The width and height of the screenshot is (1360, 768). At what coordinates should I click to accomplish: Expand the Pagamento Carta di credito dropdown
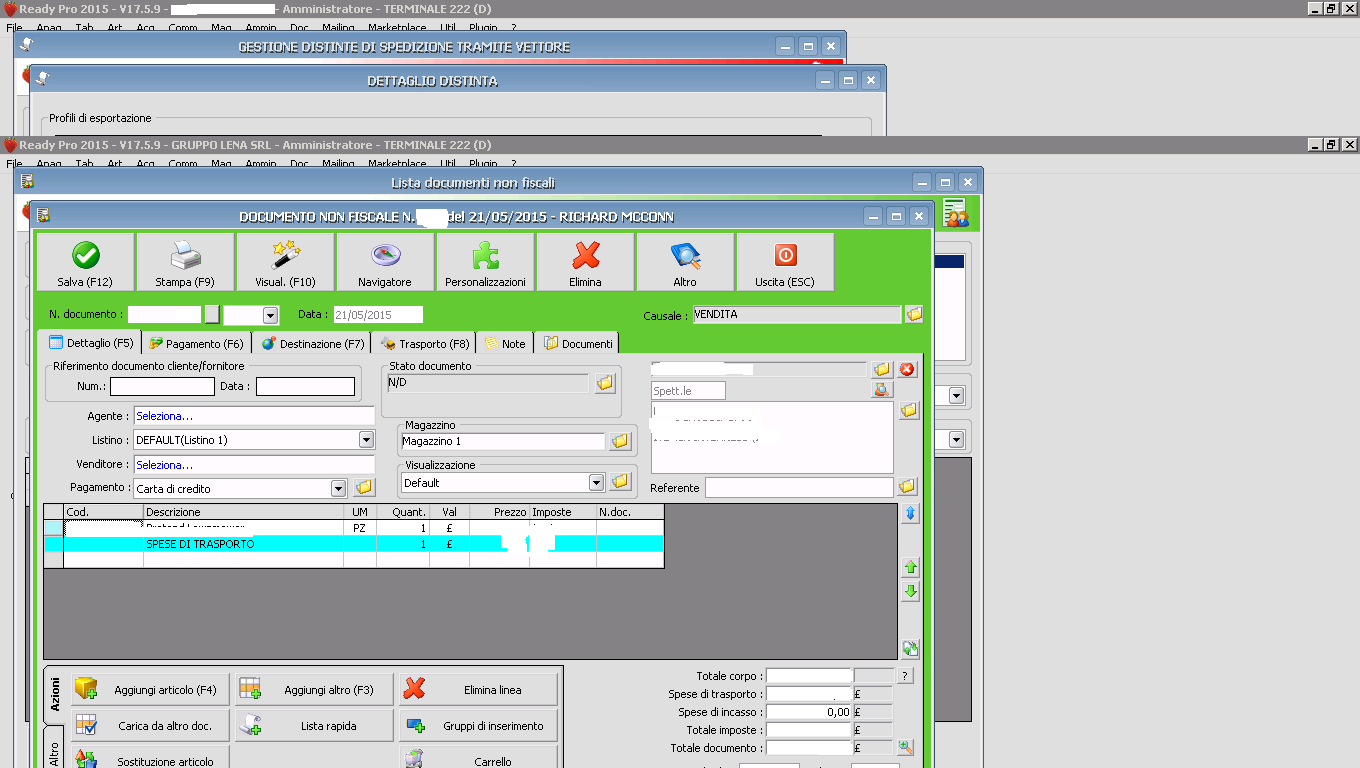pos(338,488)
